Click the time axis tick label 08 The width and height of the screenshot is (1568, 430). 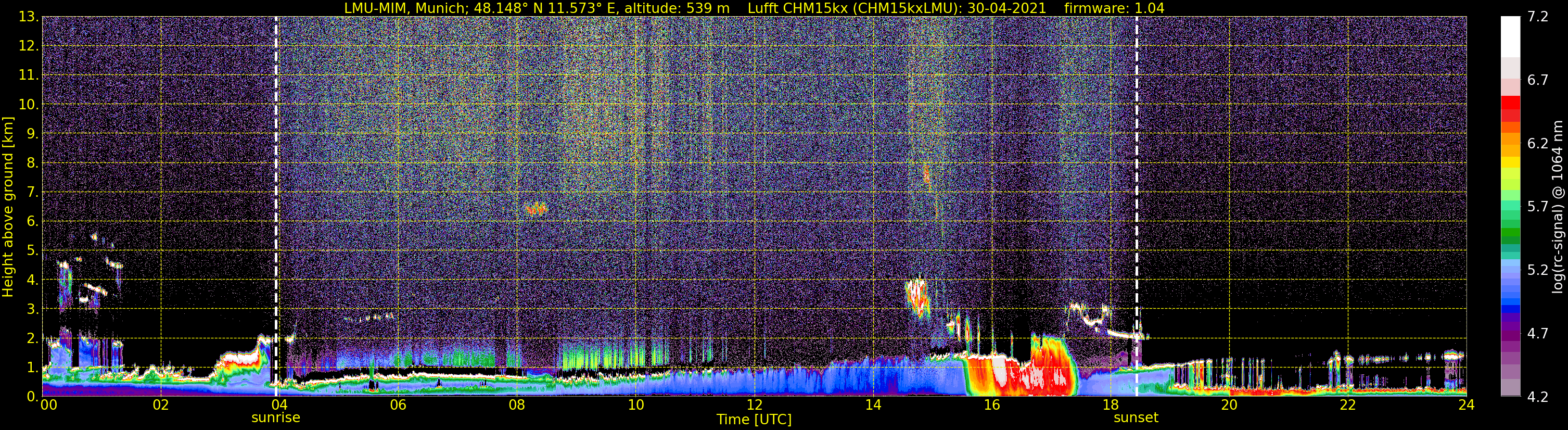tap(517, 406)
